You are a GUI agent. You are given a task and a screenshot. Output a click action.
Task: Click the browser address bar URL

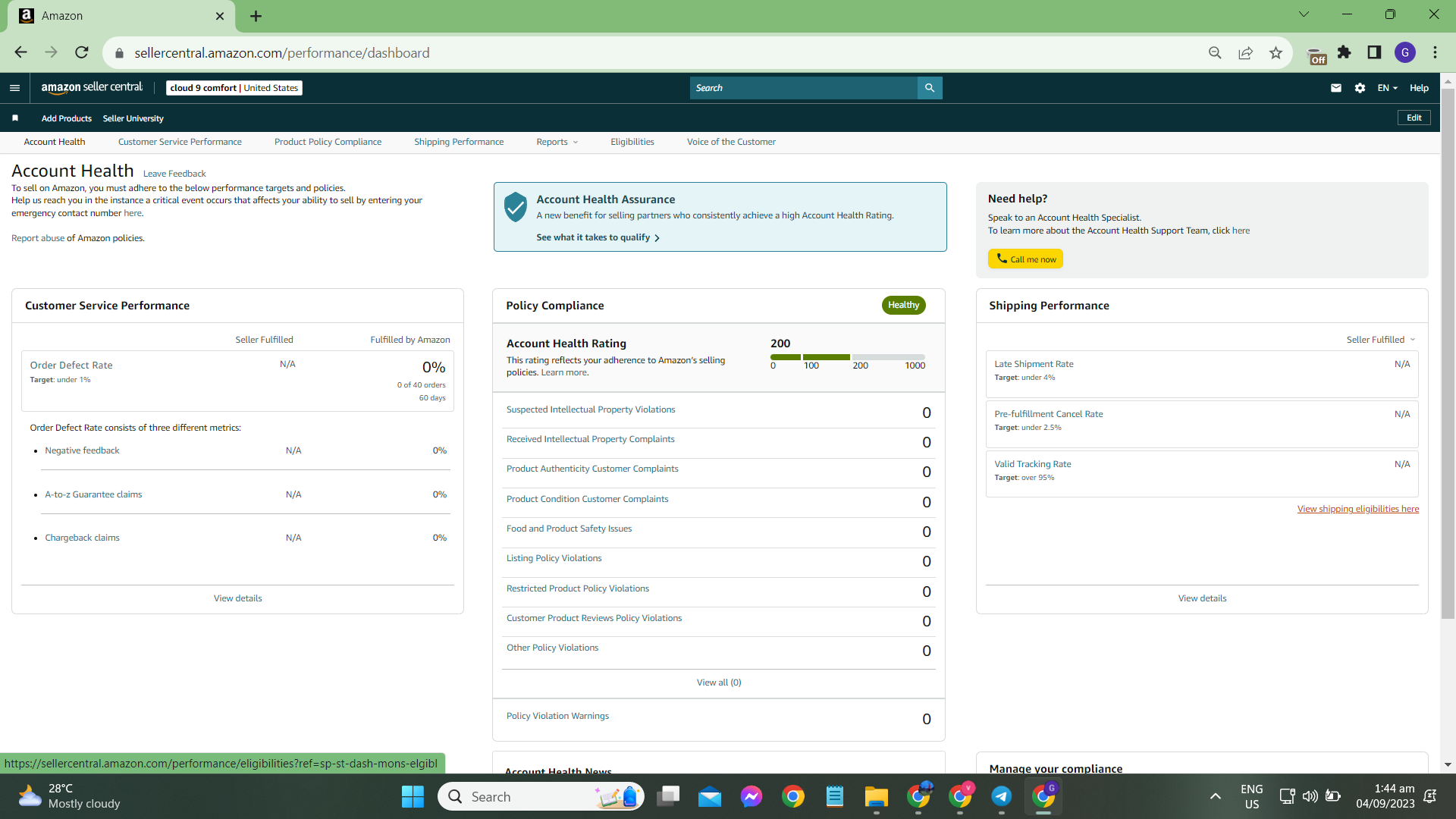(x=282, y=53)
